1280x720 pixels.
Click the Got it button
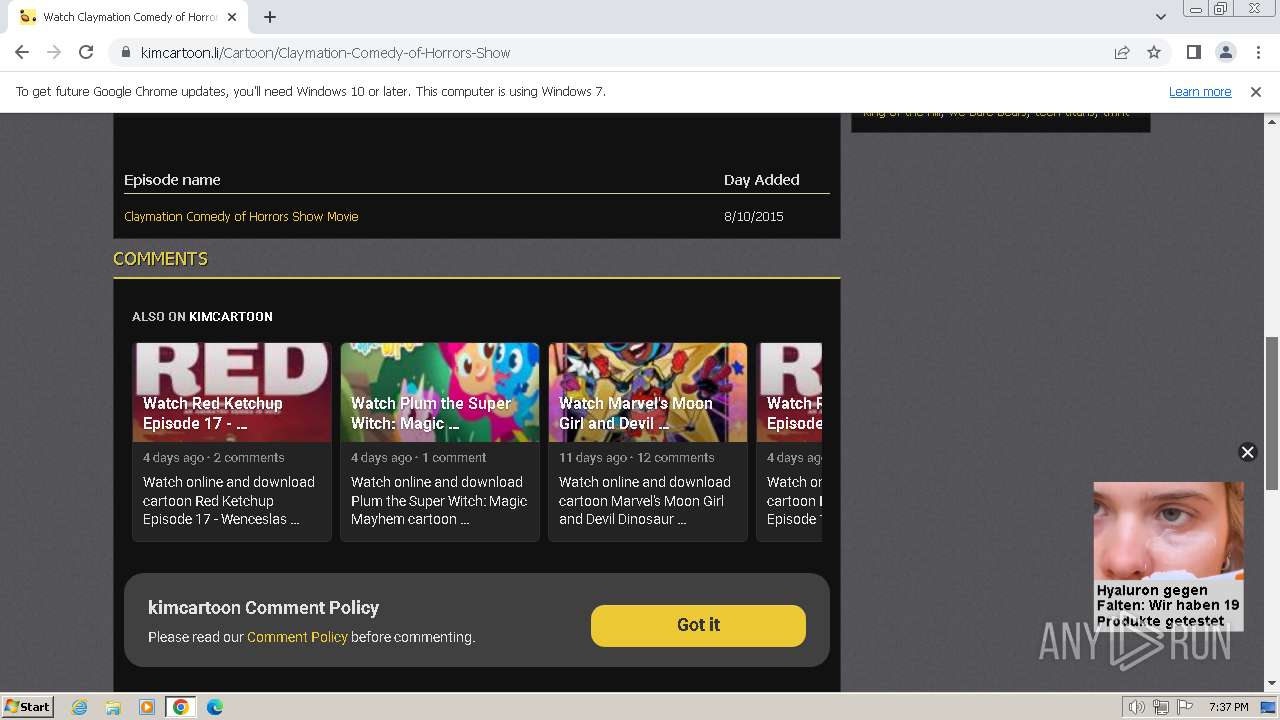click(x=698, y=625)
